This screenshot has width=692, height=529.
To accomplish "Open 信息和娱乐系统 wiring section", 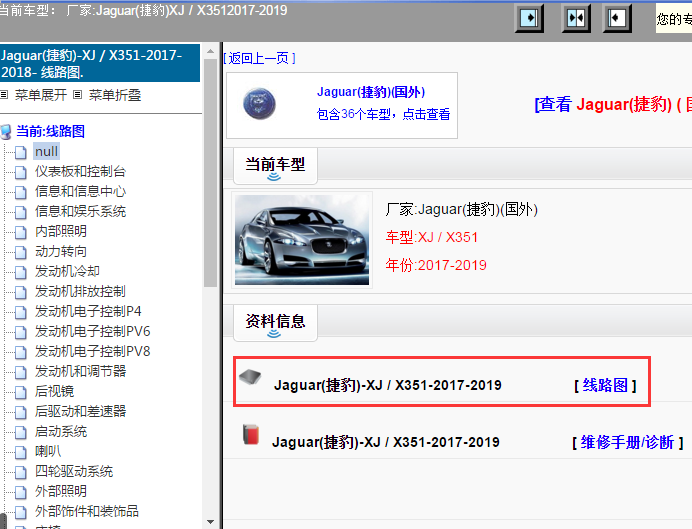I will click(x=80, y=211).
